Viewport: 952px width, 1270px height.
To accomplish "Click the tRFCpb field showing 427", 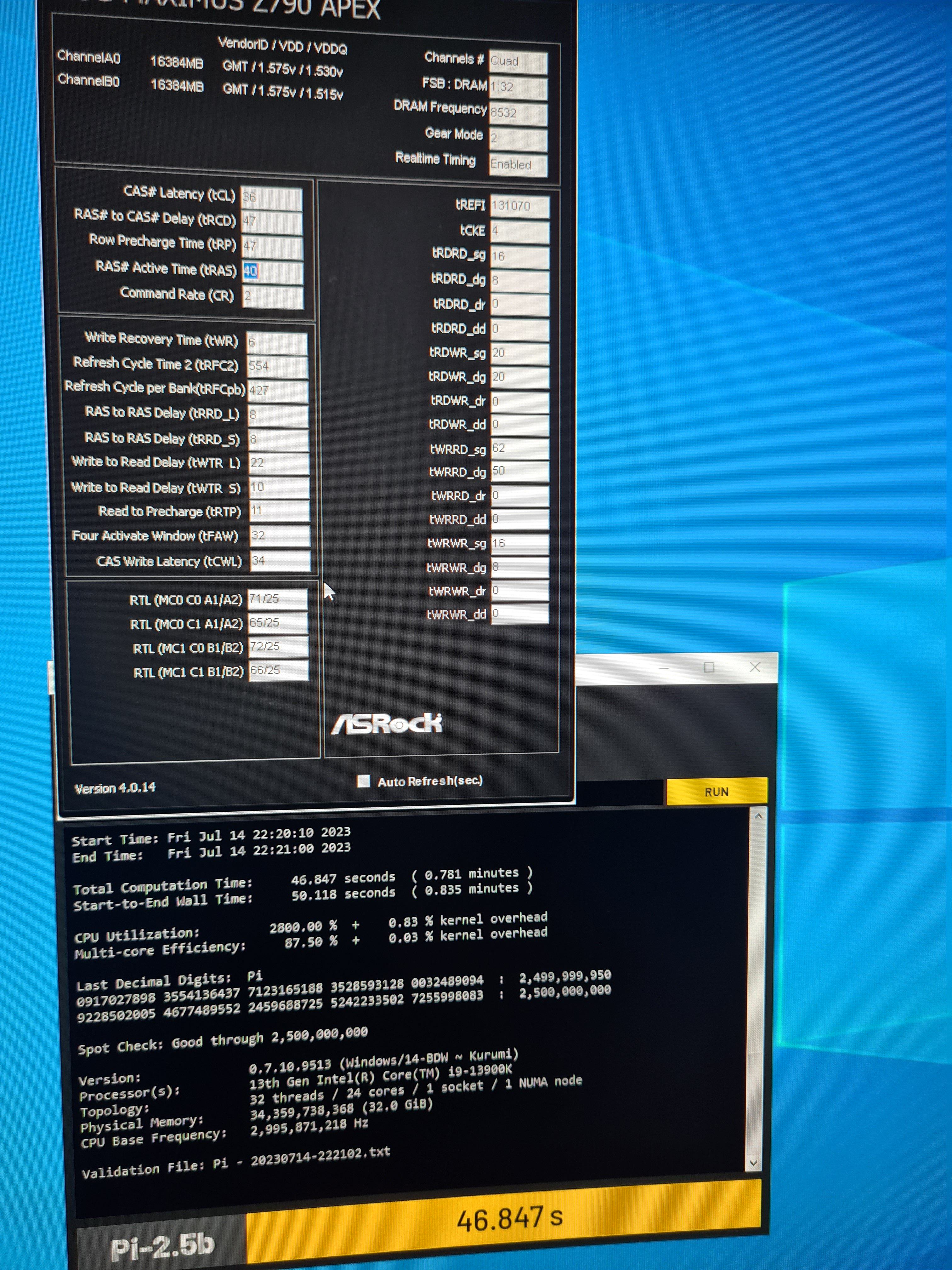I will point(278,392).
